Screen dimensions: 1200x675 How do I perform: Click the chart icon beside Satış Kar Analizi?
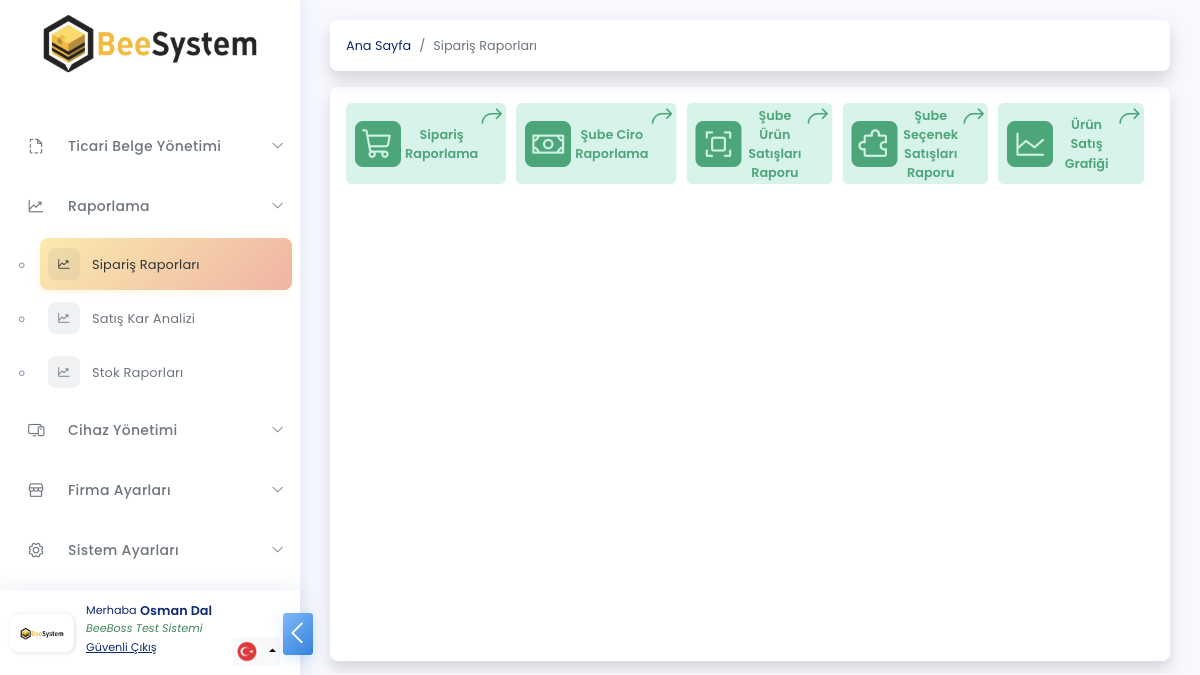pyautogui.click(x=64, y=318)
